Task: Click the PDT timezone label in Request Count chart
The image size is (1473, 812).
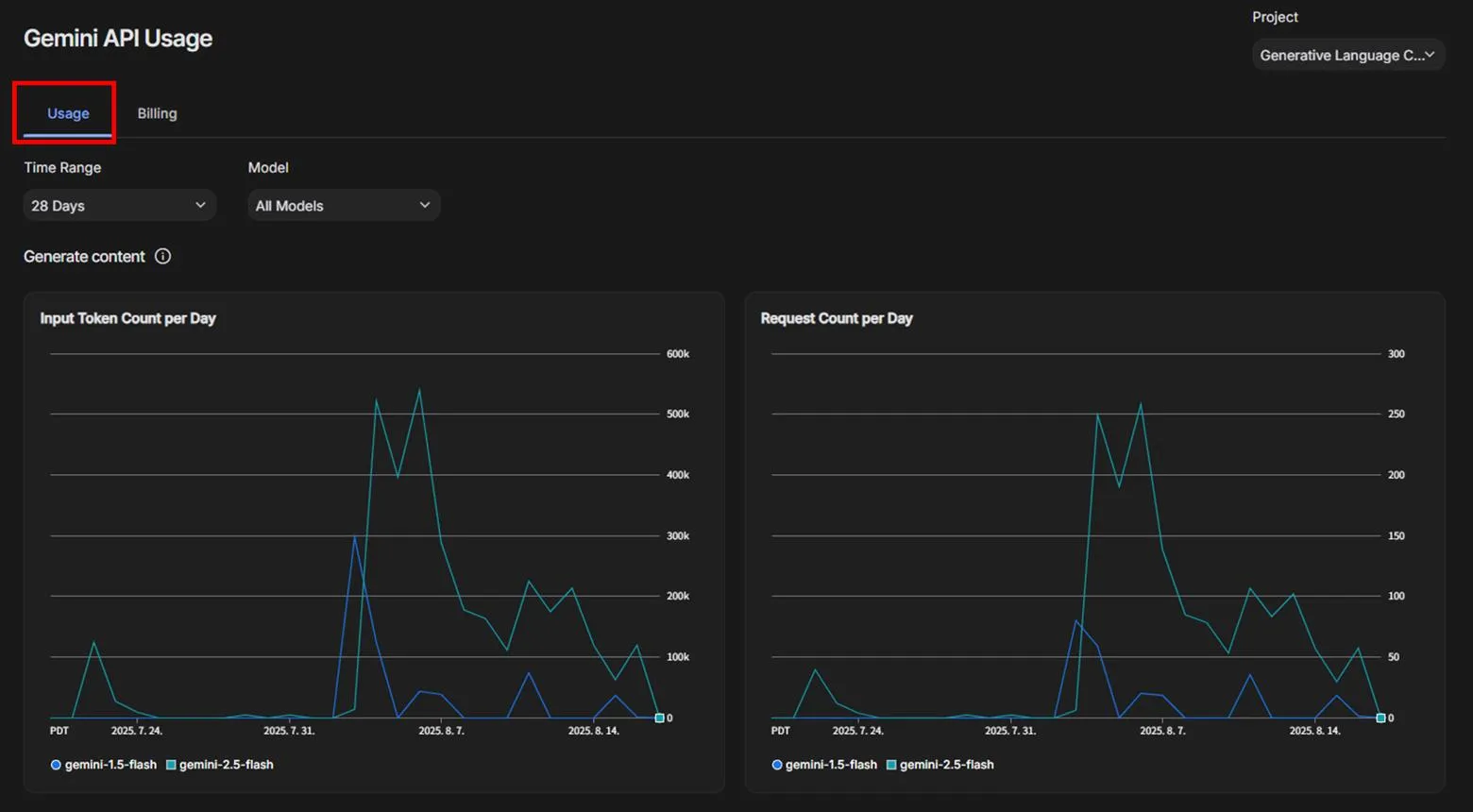Action: [781, 731]
